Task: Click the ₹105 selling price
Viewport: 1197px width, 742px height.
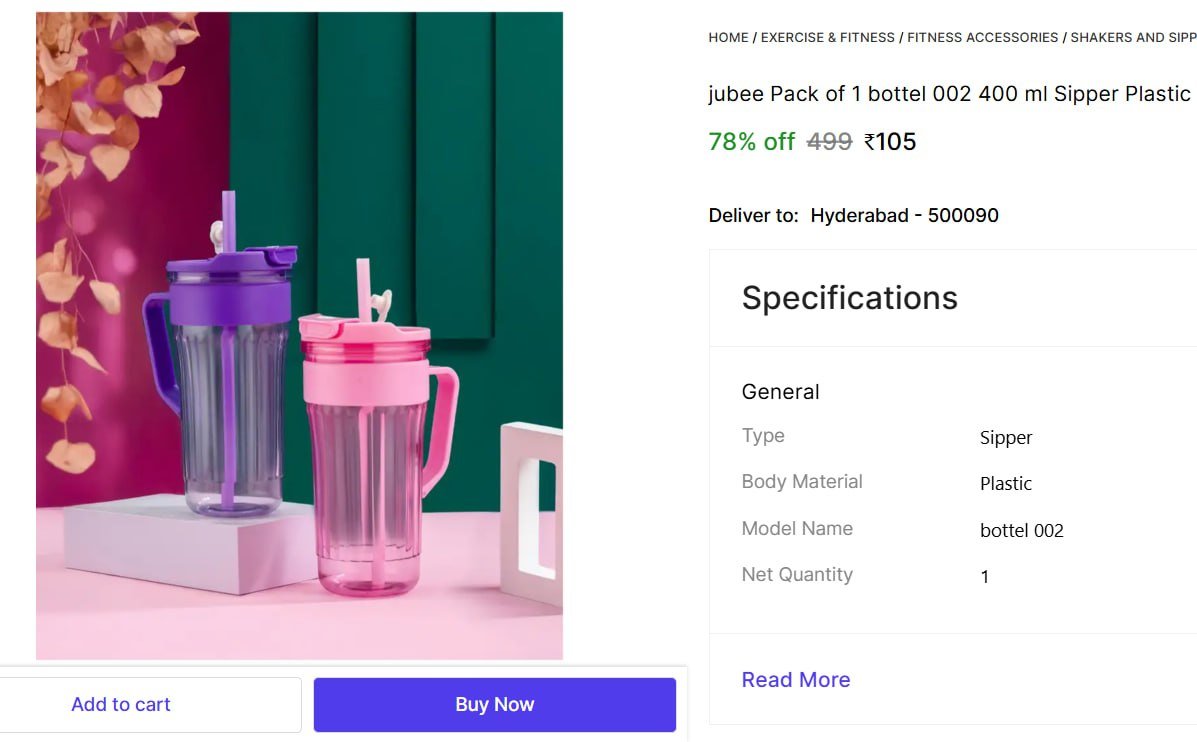Action: [x=890, y=142]
